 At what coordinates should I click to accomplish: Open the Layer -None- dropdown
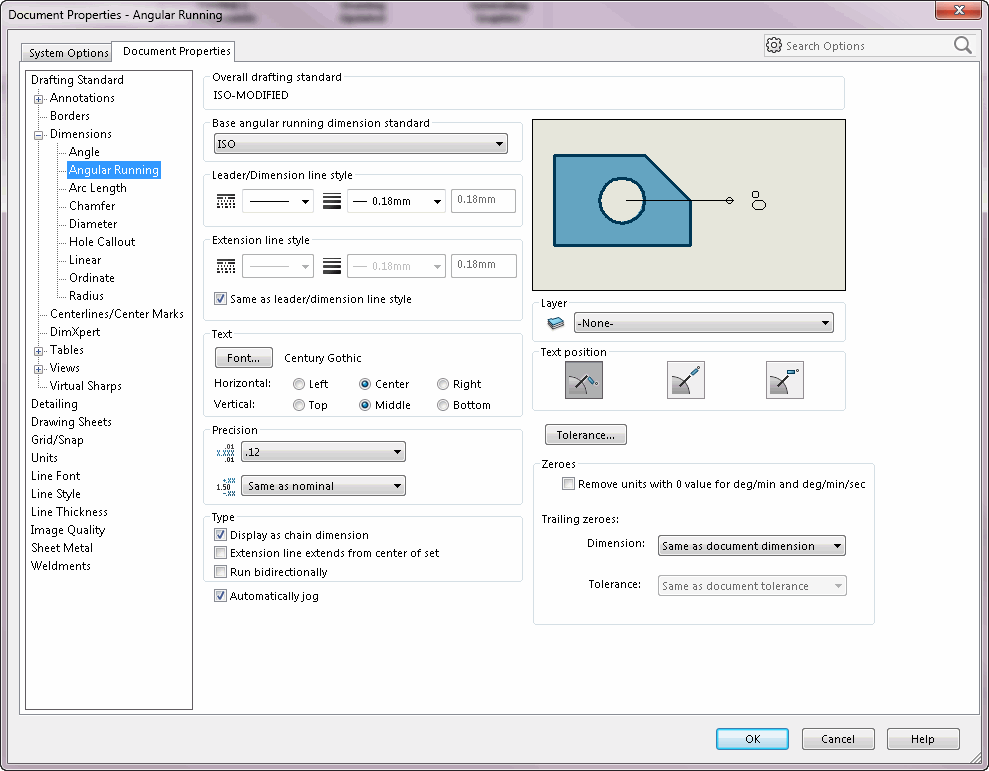703,323
